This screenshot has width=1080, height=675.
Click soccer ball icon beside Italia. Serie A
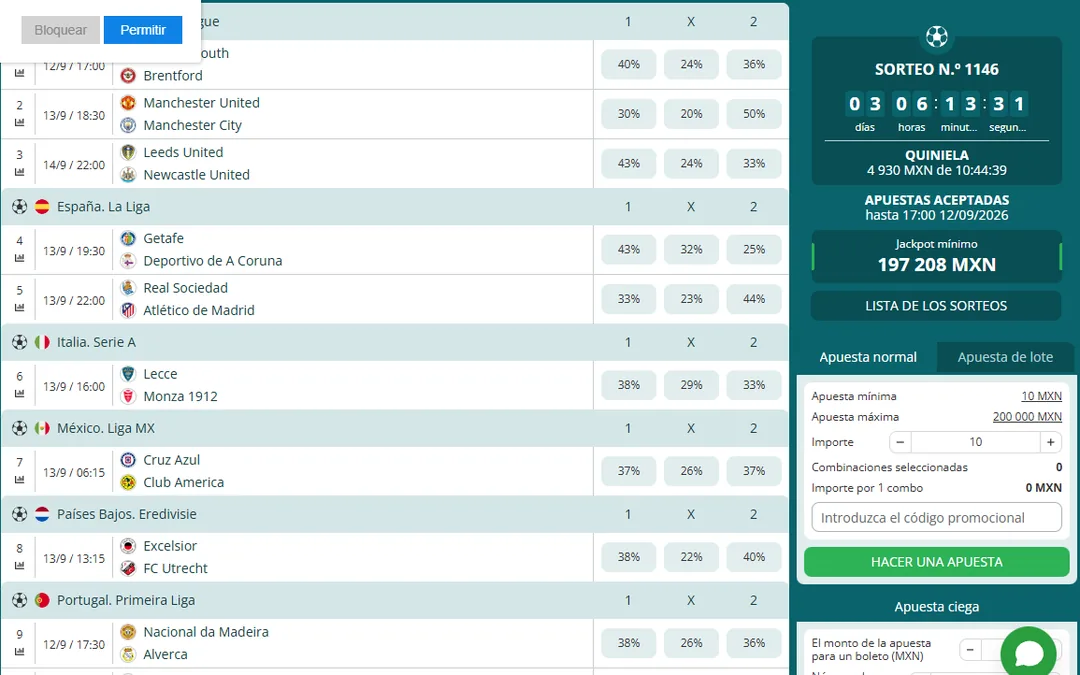click(x=20, y=342)
